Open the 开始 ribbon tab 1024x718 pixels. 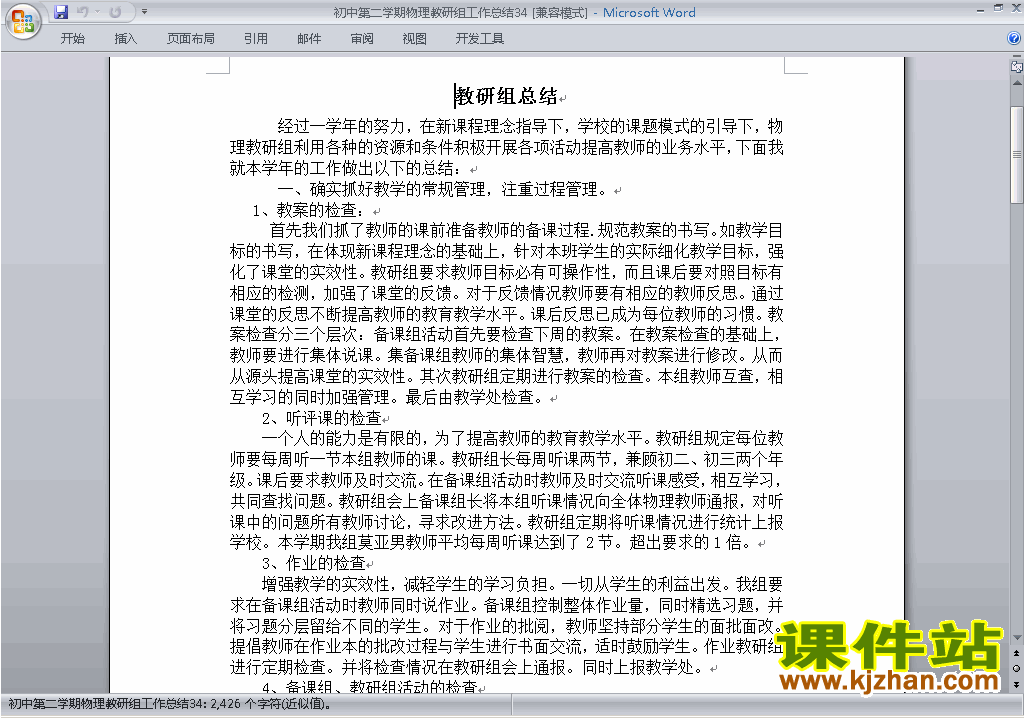72,39
